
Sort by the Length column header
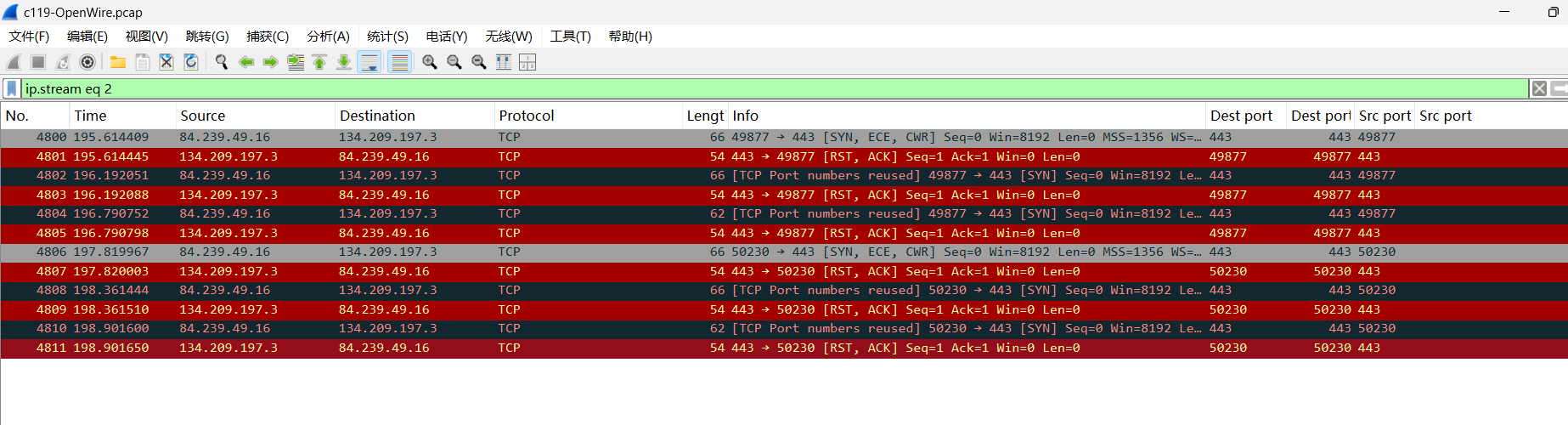click(x=705, y=116)
